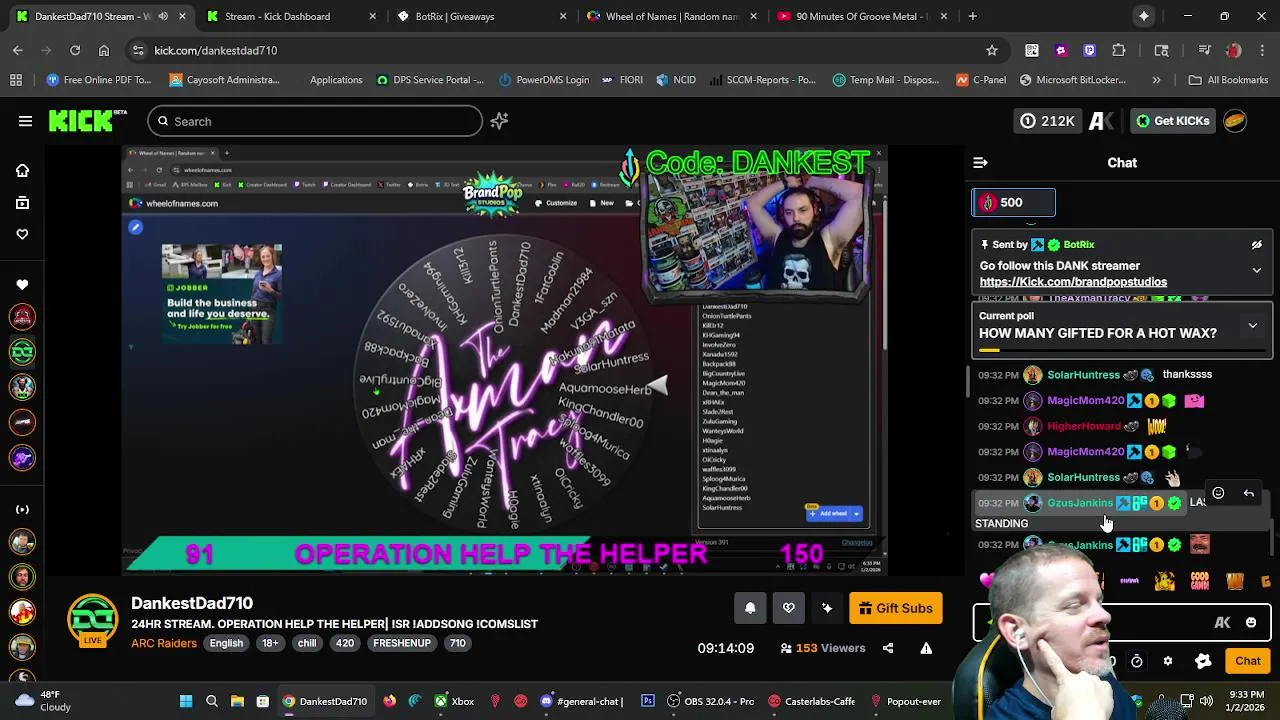The width and height of the screenshot is (1280, 720).
Task: Click the chat timer icon
Action: click(x=1137, y=661)
